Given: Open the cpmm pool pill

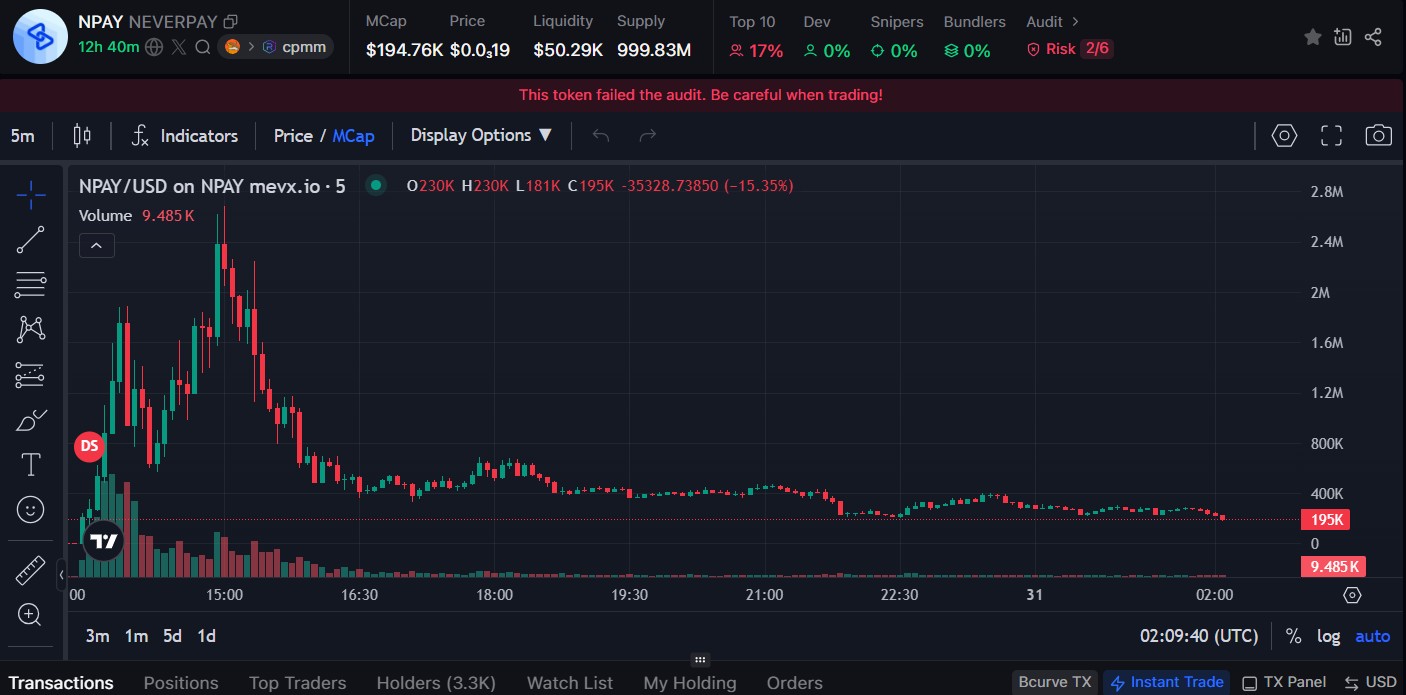Looking at the screenshot, I should (276, 46).
